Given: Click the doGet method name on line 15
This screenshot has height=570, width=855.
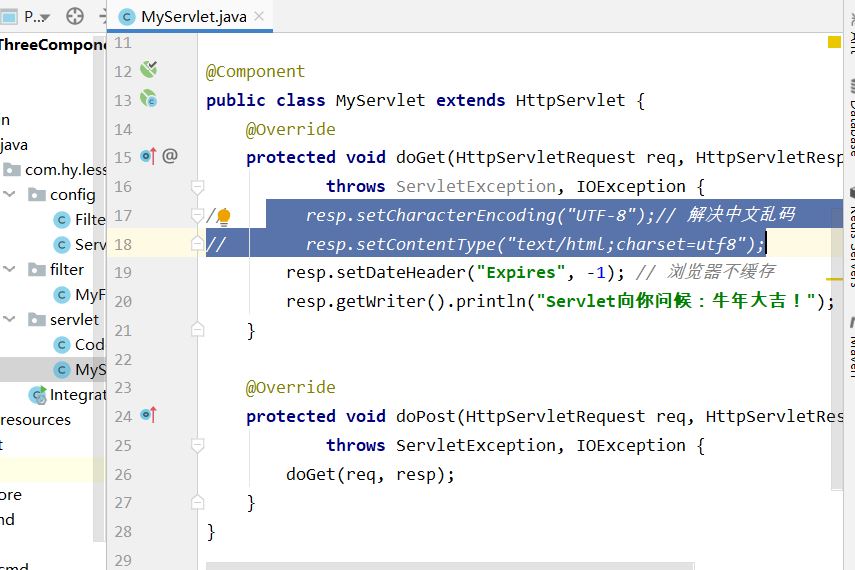Looking at the screenshot, I should point(420,158).
